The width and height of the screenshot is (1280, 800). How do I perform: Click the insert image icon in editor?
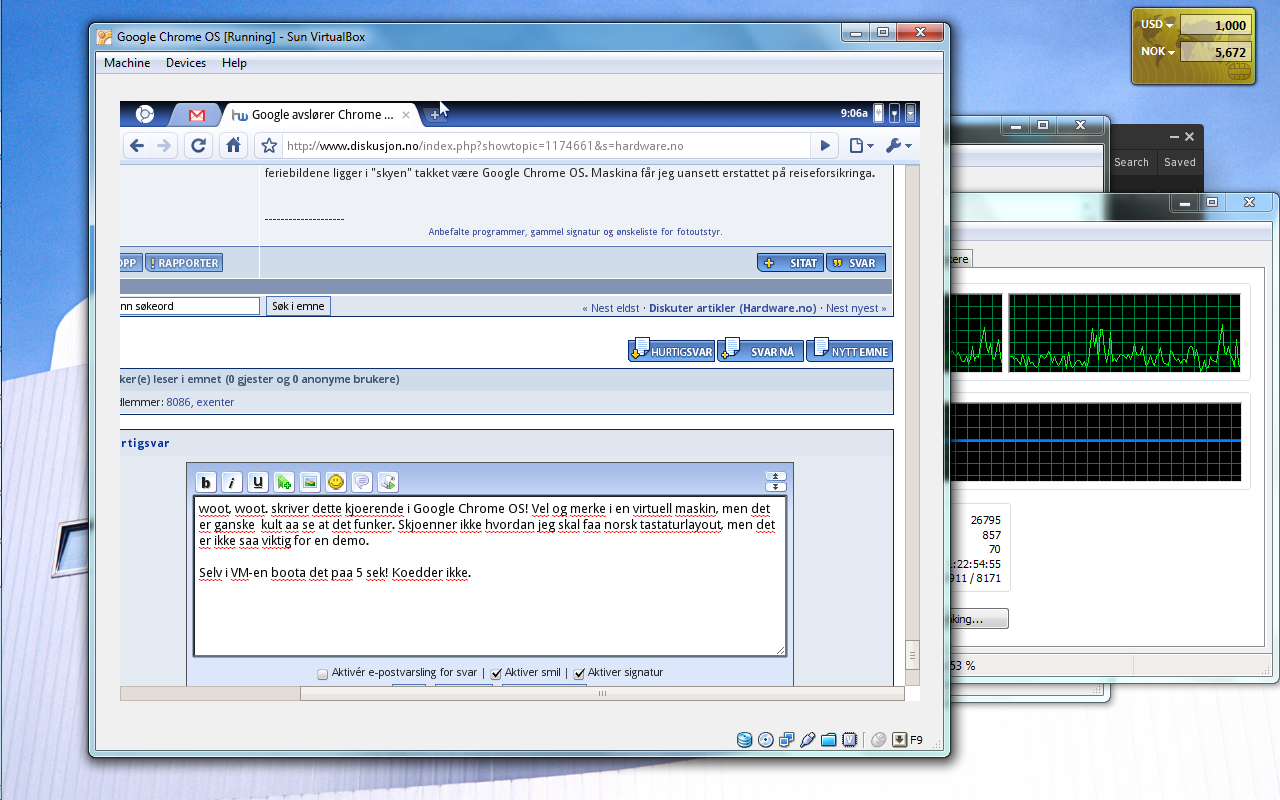point(310,482)
